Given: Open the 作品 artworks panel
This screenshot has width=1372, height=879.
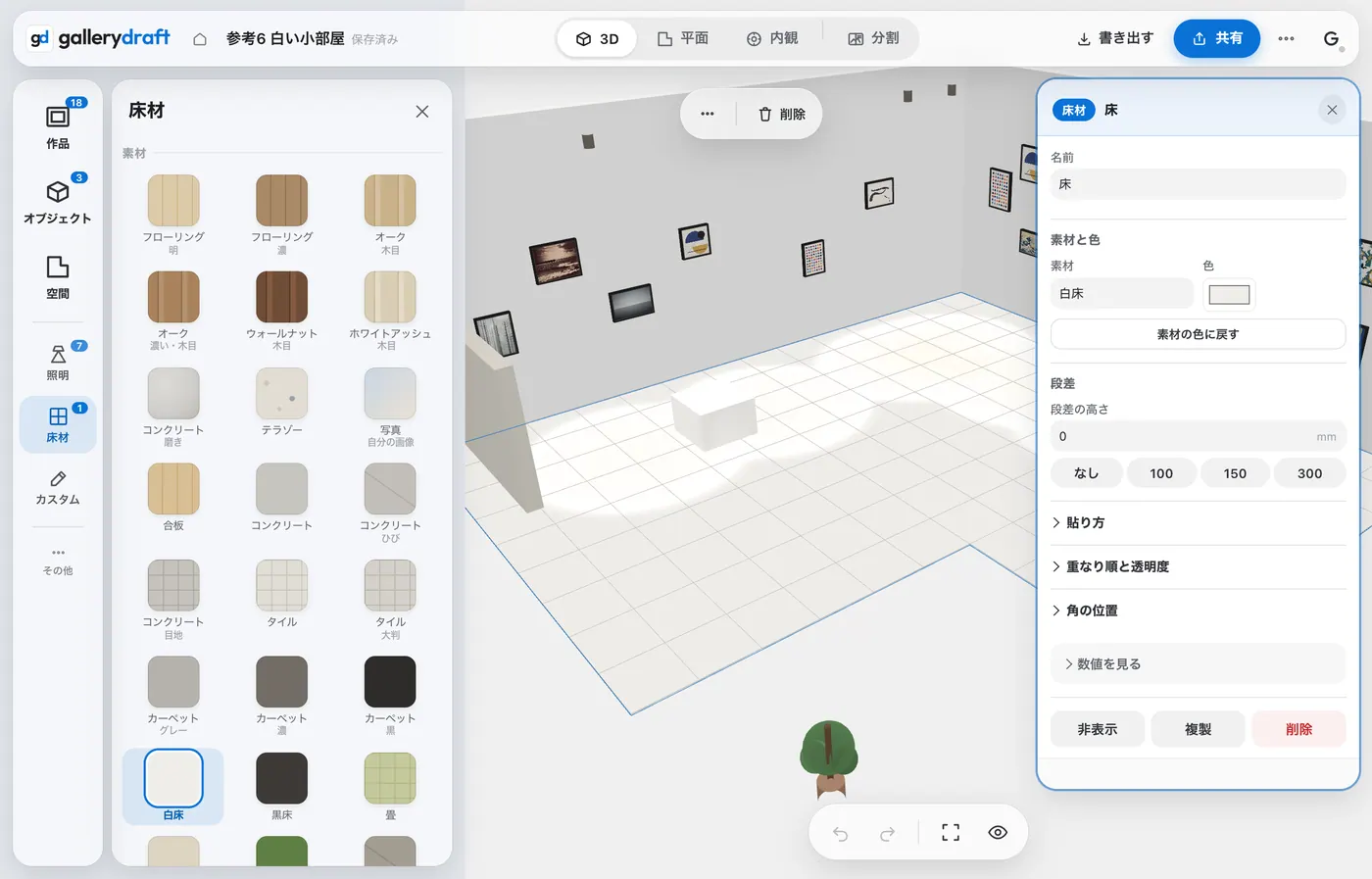Looking at the screenshot, I should [x=58, y=125].
